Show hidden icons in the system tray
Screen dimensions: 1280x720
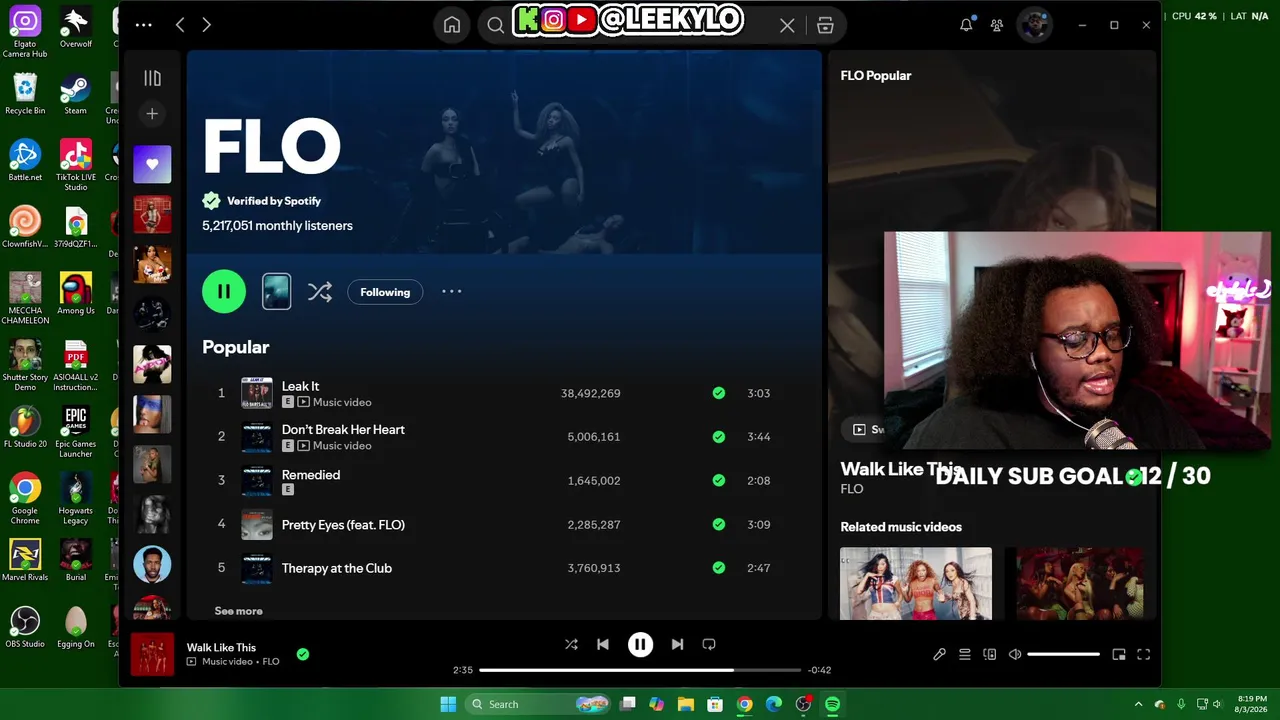(1138, 704)
